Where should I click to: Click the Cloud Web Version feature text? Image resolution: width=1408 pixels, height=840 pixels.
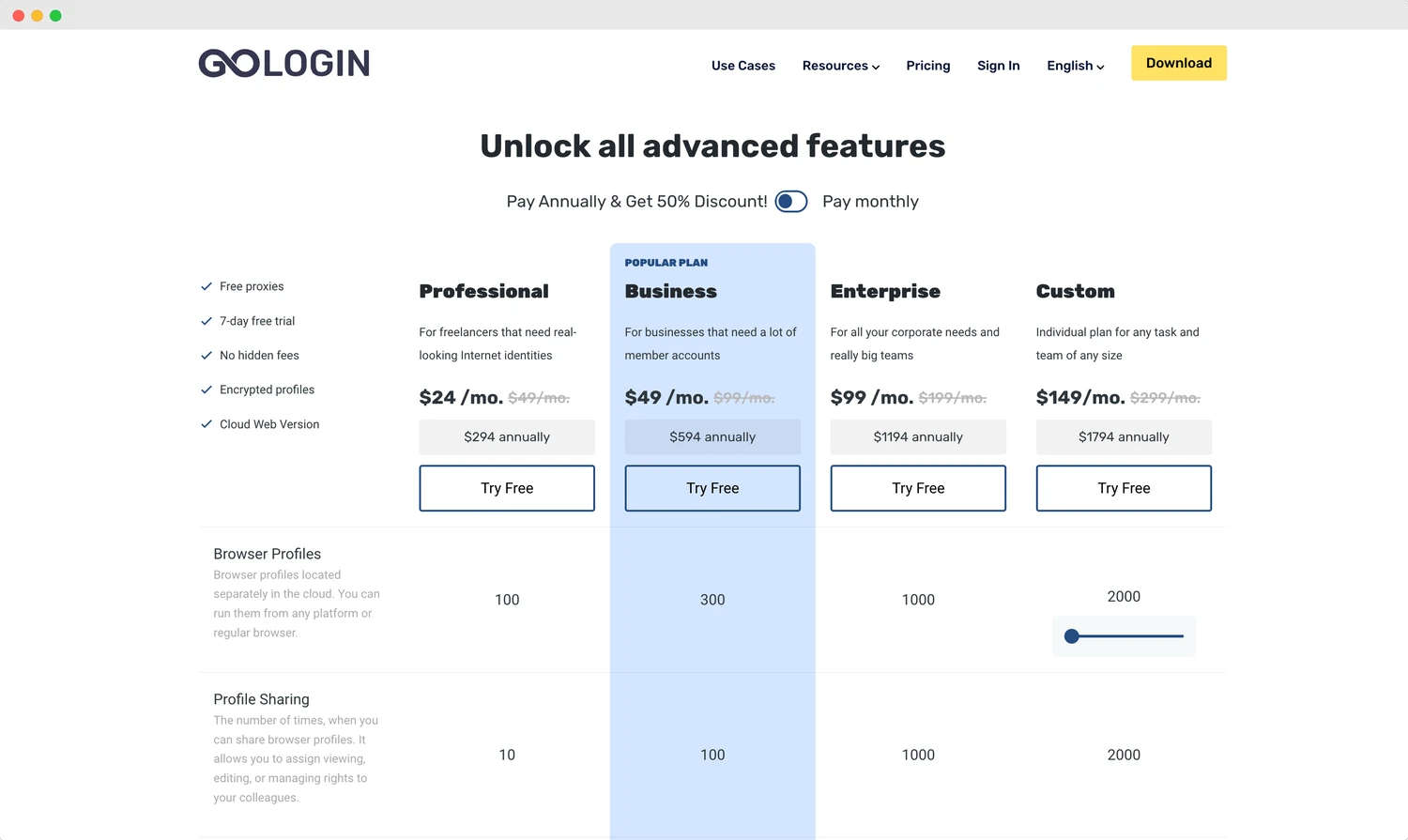tap(269, 424)
